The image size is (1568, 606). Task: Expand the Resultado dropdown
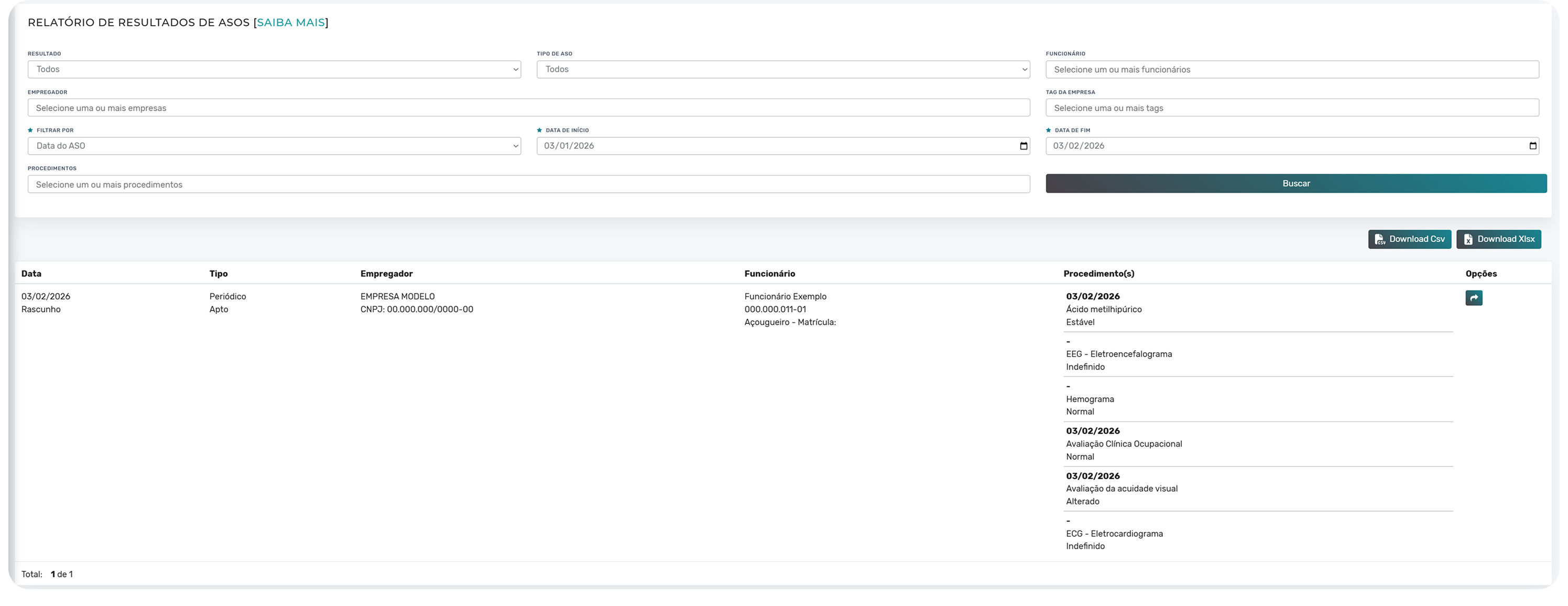pyautogui.click(x=274, y=69)
